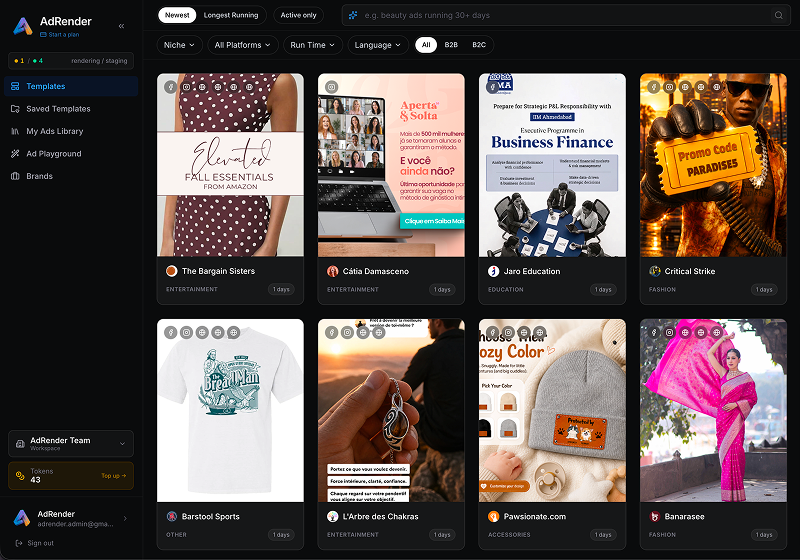Open the pink saree ad thumbnail
The width and height of the screenshot is (800, 560).
tap(713, 411)
